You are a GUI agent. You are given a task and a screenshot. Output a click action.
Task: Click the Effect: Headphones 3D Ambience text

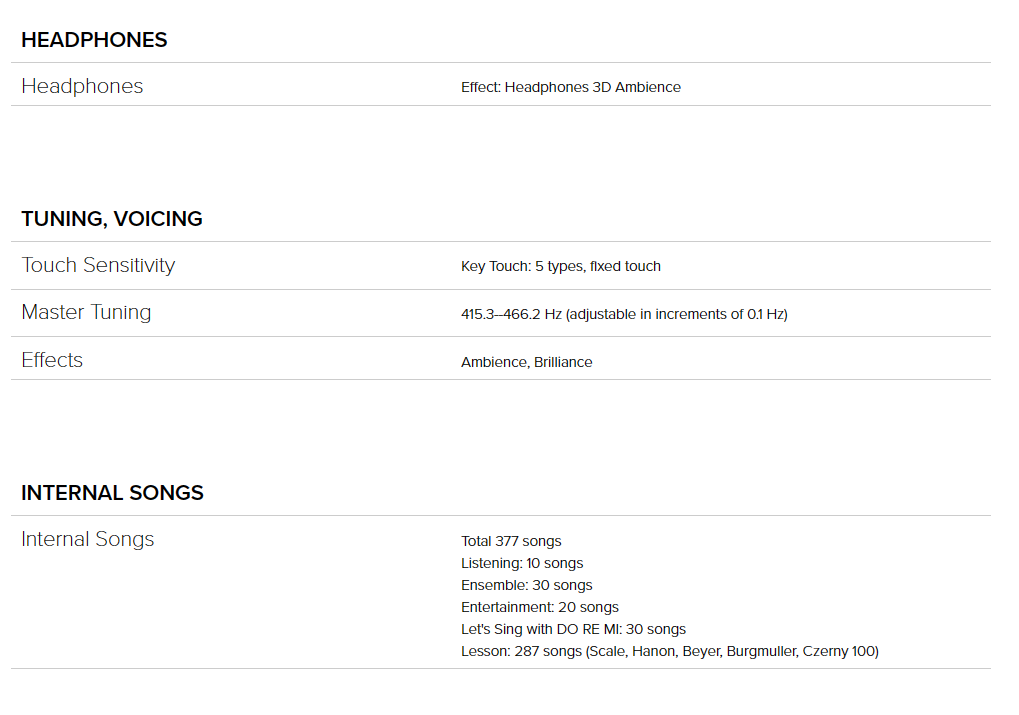click(x=571, y=87)
